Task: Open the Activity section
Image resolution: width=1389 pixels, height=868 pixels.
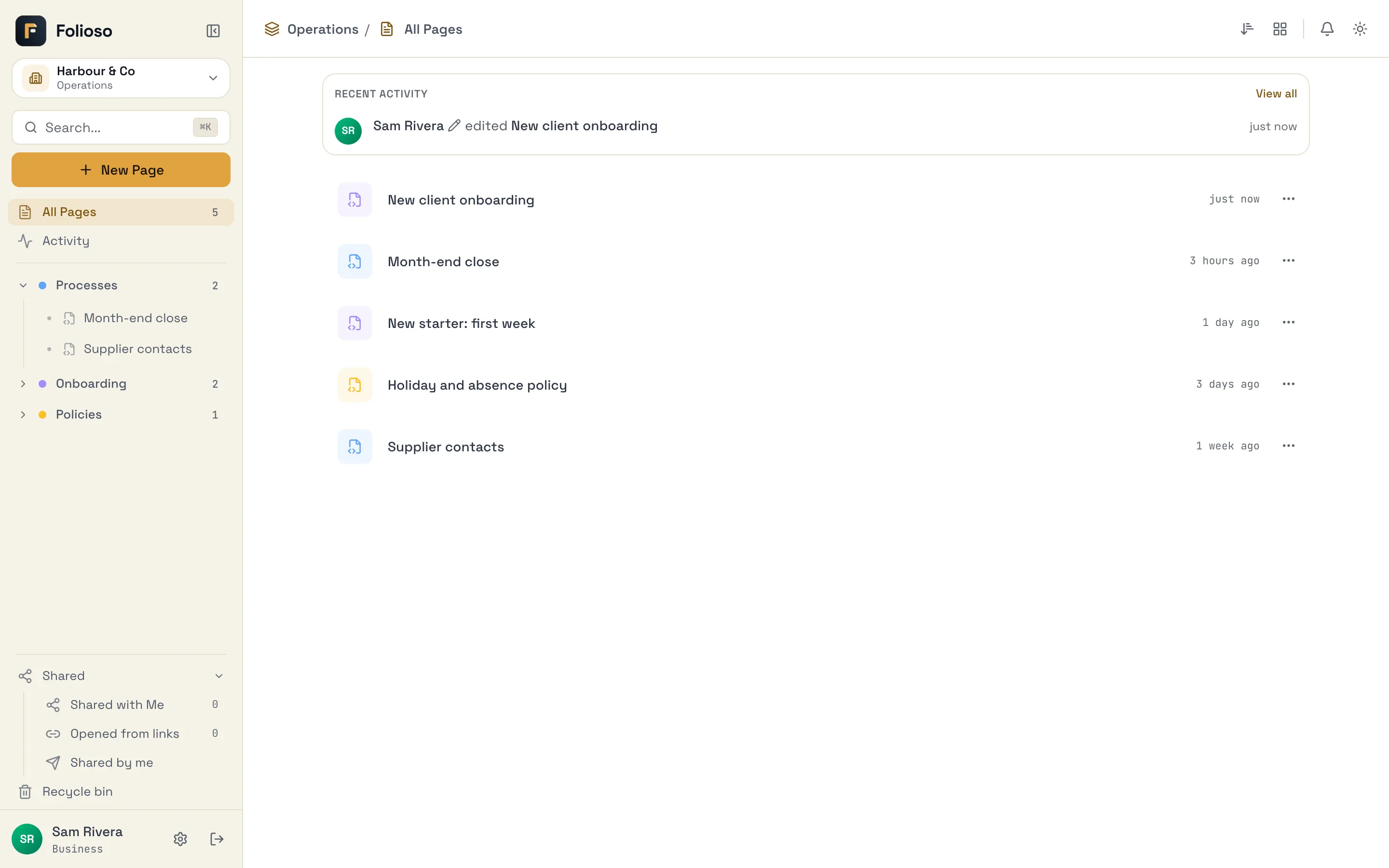Action: tap(121, 241)
